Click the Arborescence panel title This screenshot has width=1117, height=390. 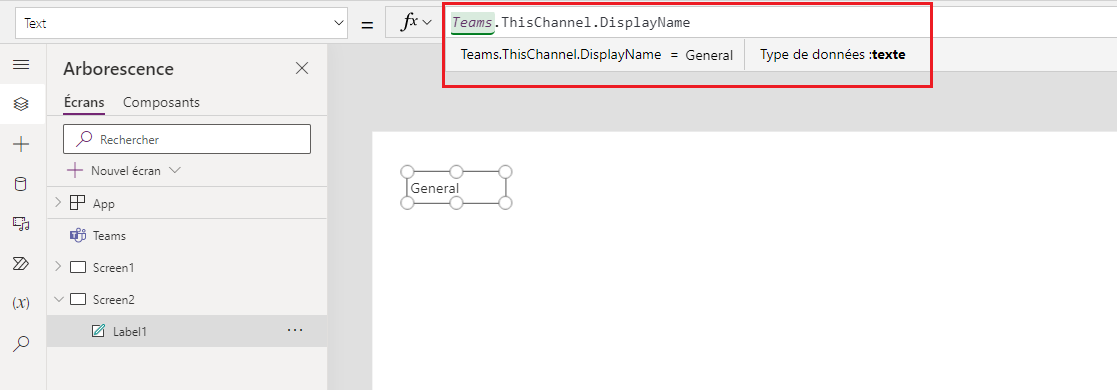coord(118,68)
